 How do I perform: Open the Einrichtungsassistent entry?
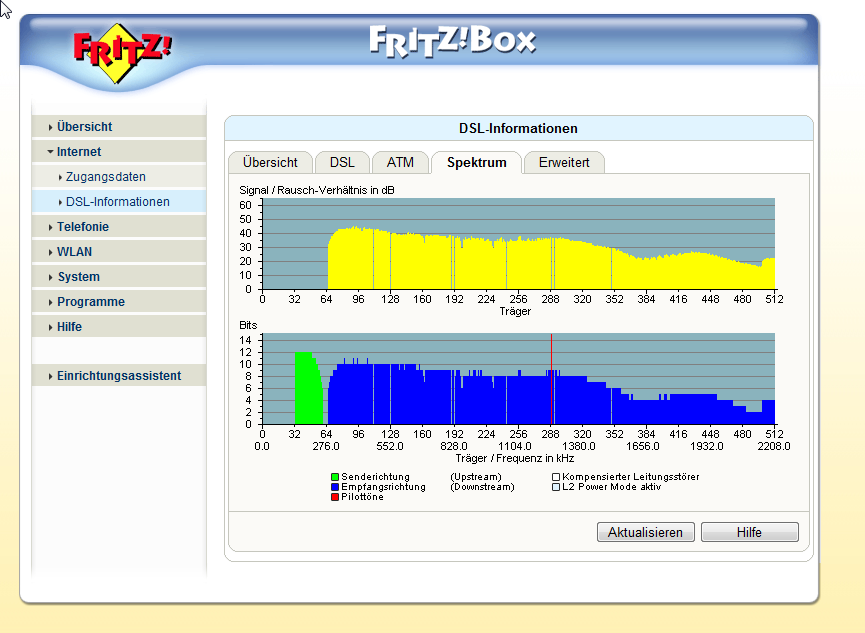[119, 375]
